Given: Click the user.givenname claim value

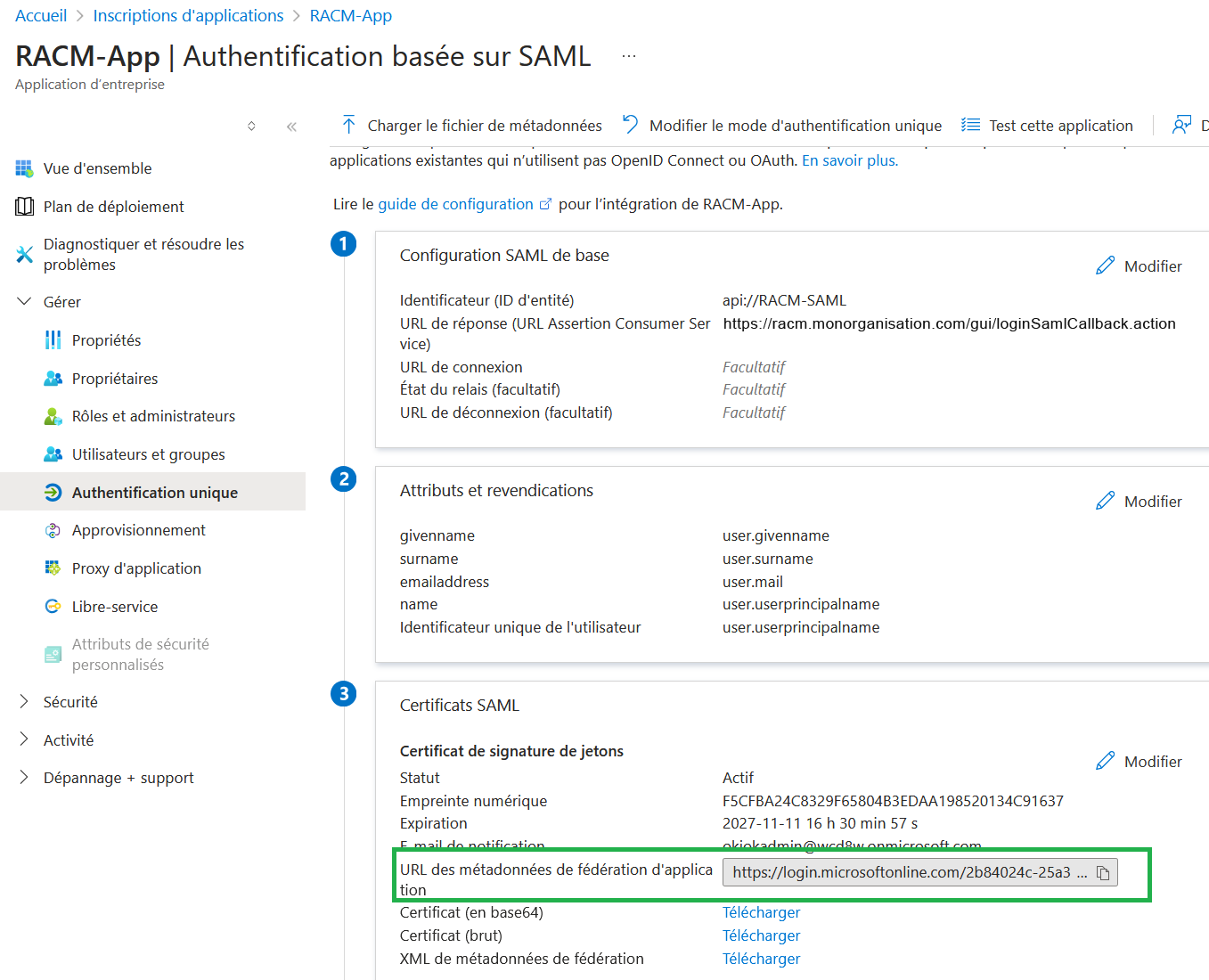Looking at the screenshot, I should [775, 535].
